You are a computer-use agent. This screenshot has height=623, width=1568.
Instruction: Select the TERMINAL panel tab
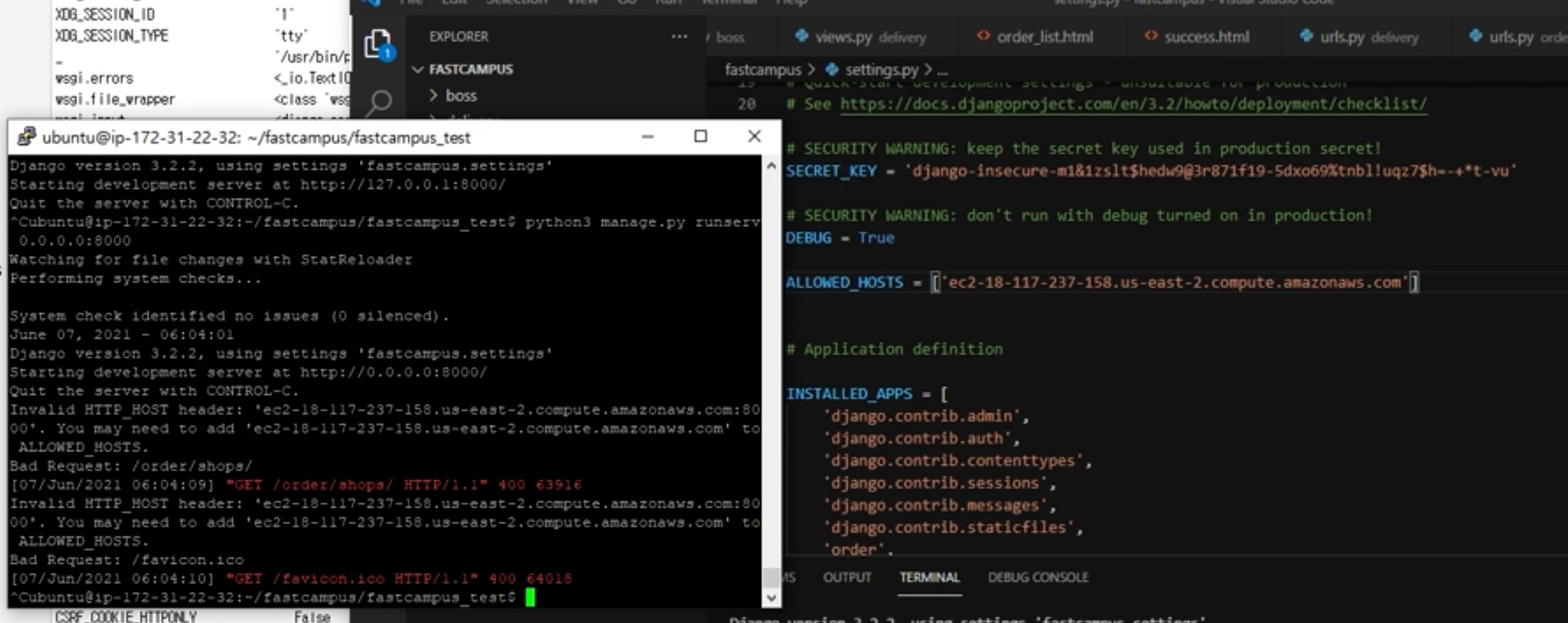click(x=930, y=577)
